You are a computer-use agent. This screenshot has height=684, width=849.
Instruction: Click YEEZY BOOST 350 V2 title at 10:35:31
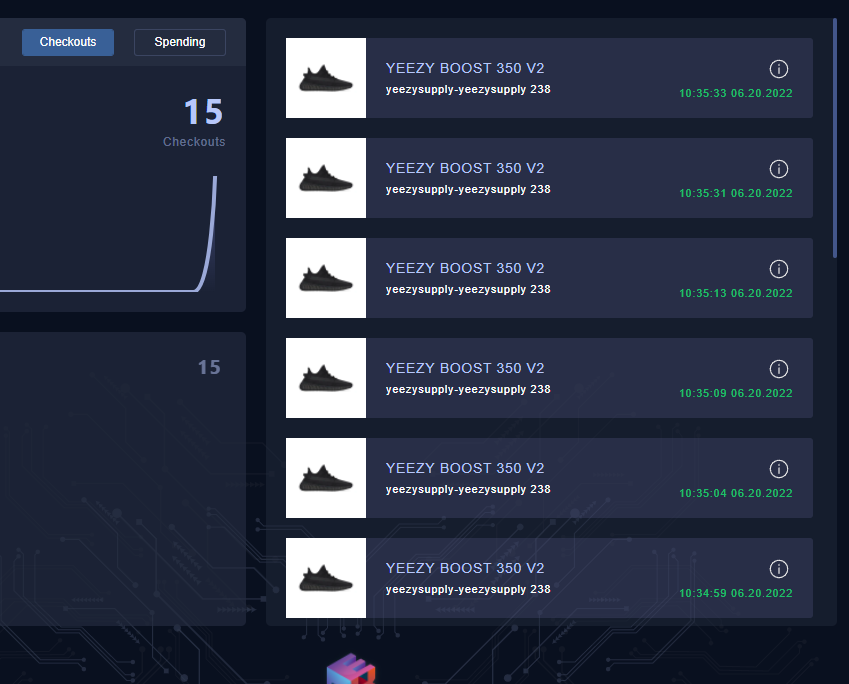click(465, 168)
